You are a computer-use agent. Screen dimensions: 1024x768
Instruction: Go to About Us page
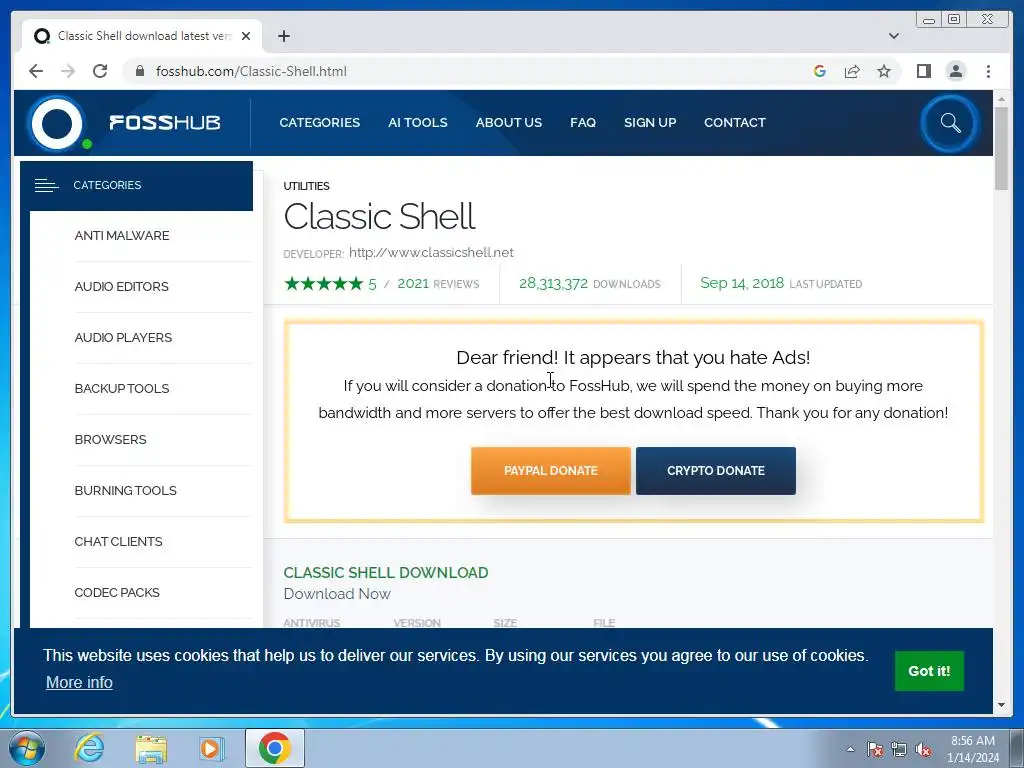[x=509, y=123]
